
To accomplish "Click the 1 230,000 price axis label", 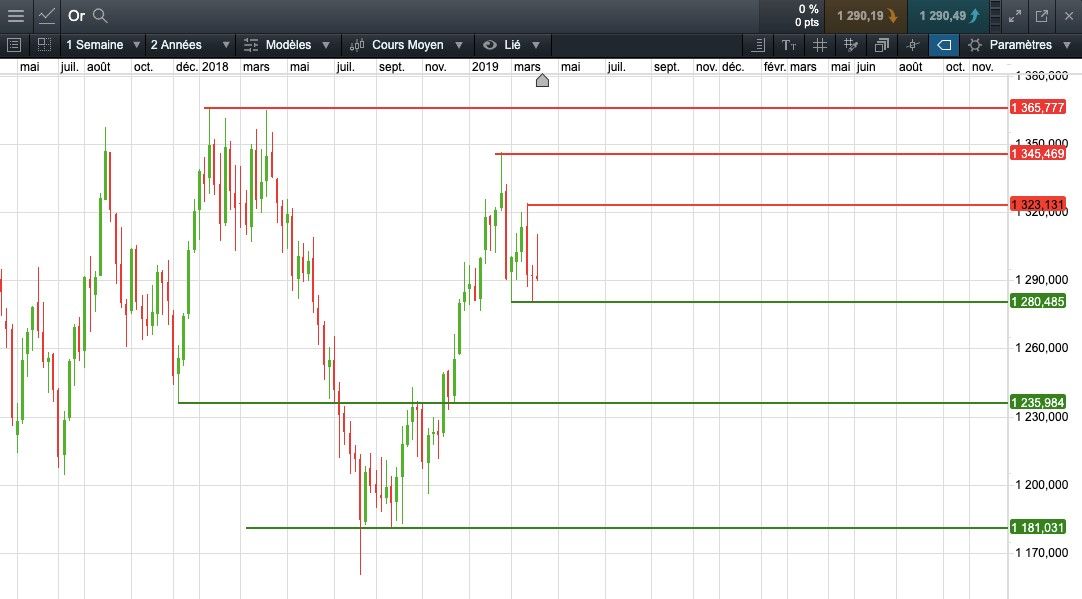I will pos(1042,417).
